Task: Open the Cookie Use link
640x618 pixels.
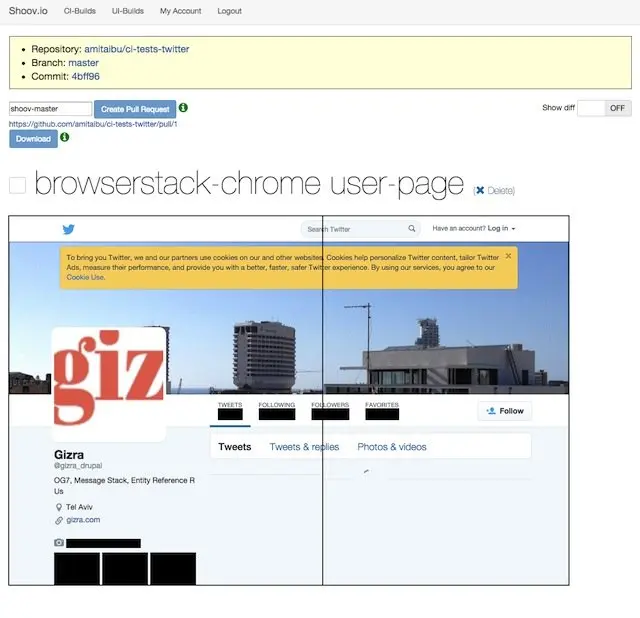Action: tap(85, 277)
